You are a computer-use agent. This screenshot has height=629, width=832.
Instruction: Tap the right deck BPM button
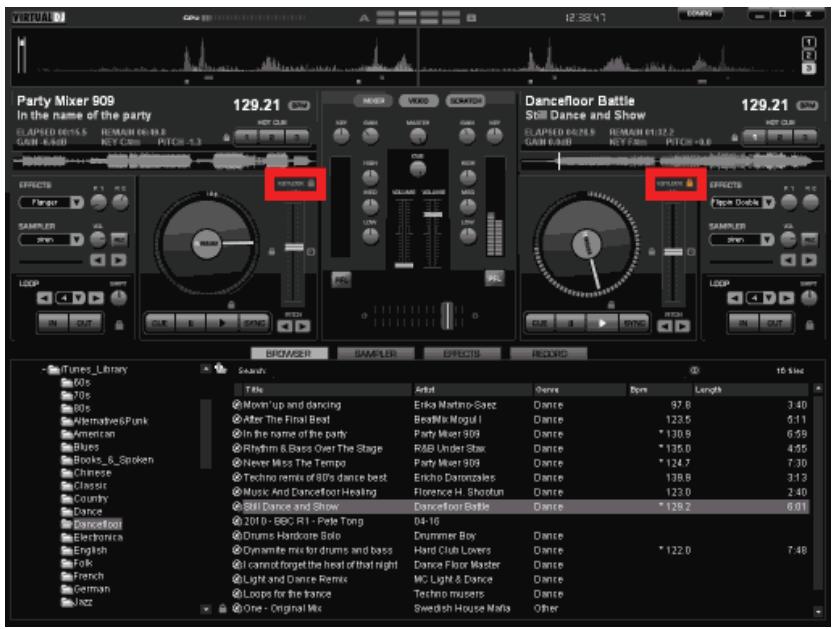click(x=807, y=105)
